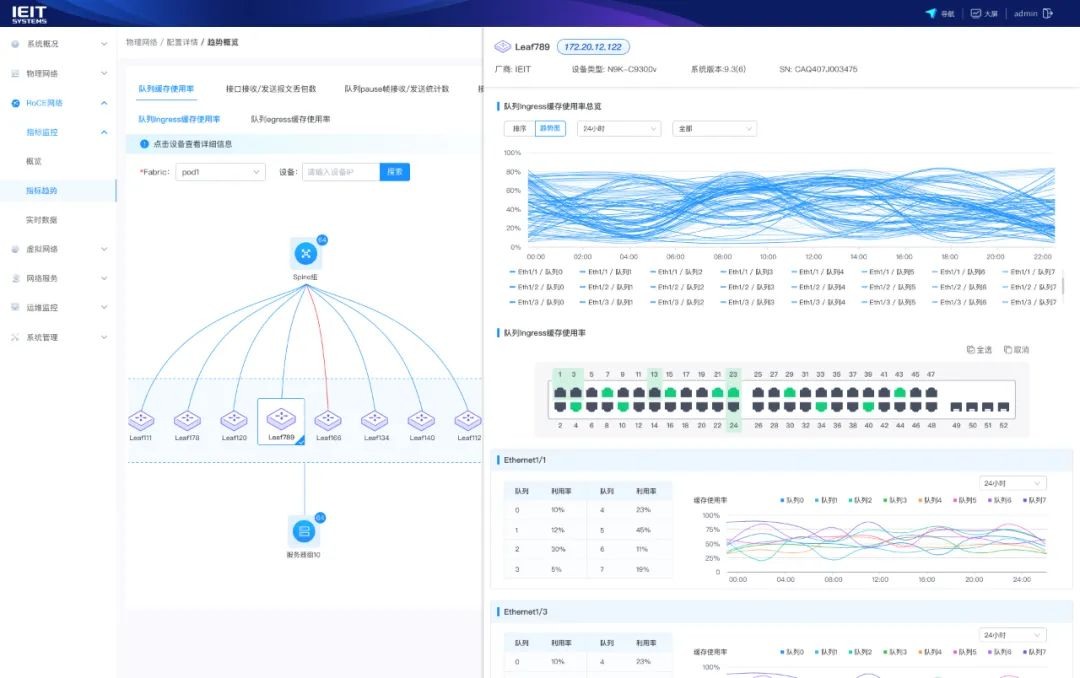Click the 服务器组10 server group icon

pos(304,531)
